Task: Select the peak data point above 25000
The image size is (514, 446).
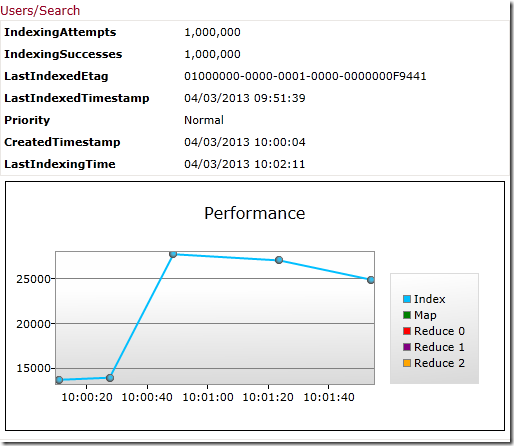Action: tap(173, 254)
